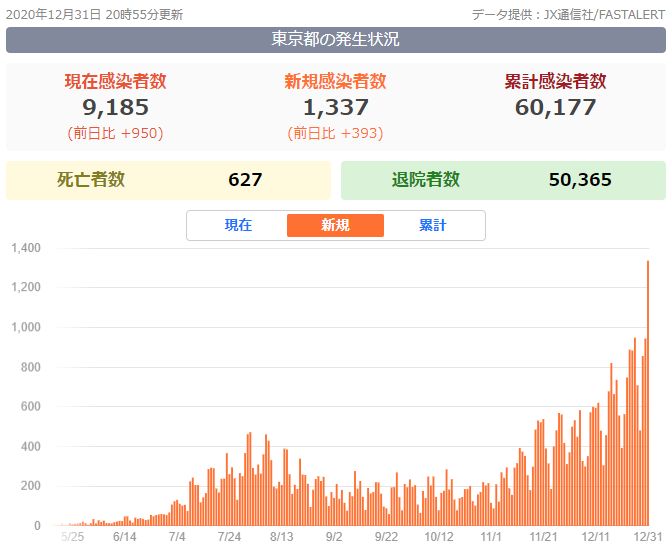
Task: Click the データ提供：JX通信社/FASTALERT credit
Action: pyautogui.click(x=568, y=15)
